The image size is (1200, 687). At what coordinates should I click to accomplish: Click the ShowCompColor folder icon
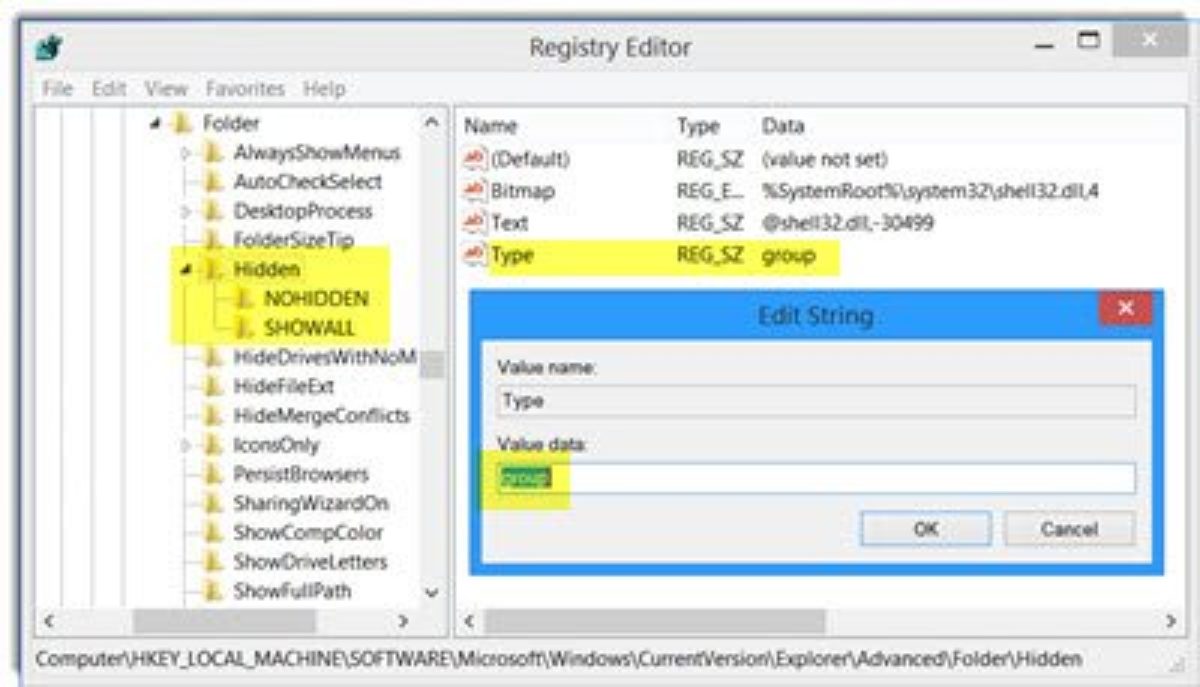click(x=212, y=533)
